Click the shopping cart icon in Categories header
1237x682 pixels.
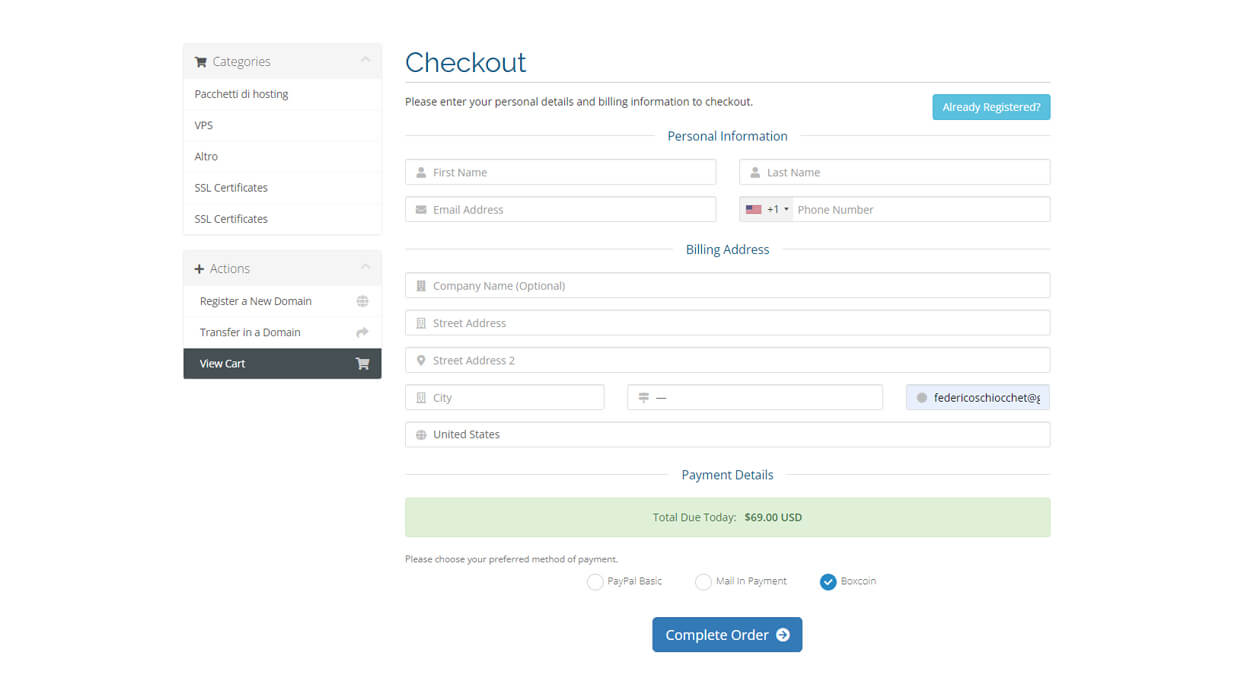(x=200, y=62)
